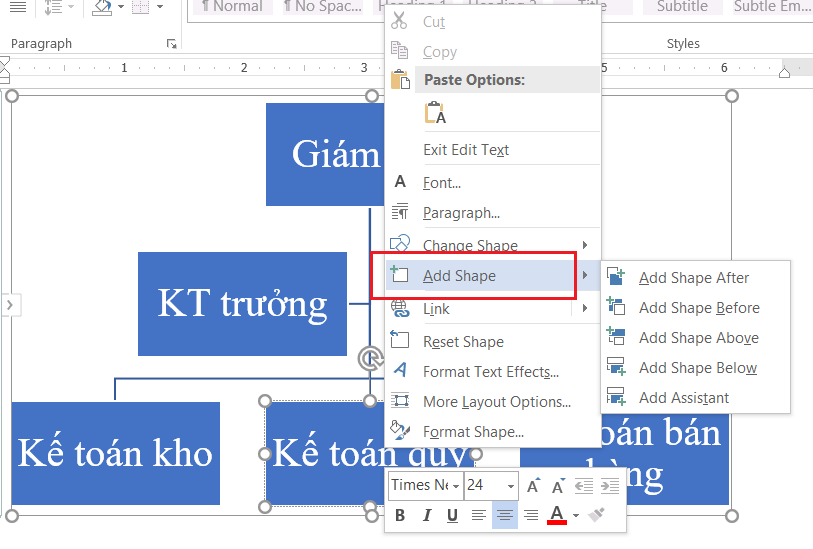Open font color dropdown arrow
The image size is (813, 549).
(576, 515)
